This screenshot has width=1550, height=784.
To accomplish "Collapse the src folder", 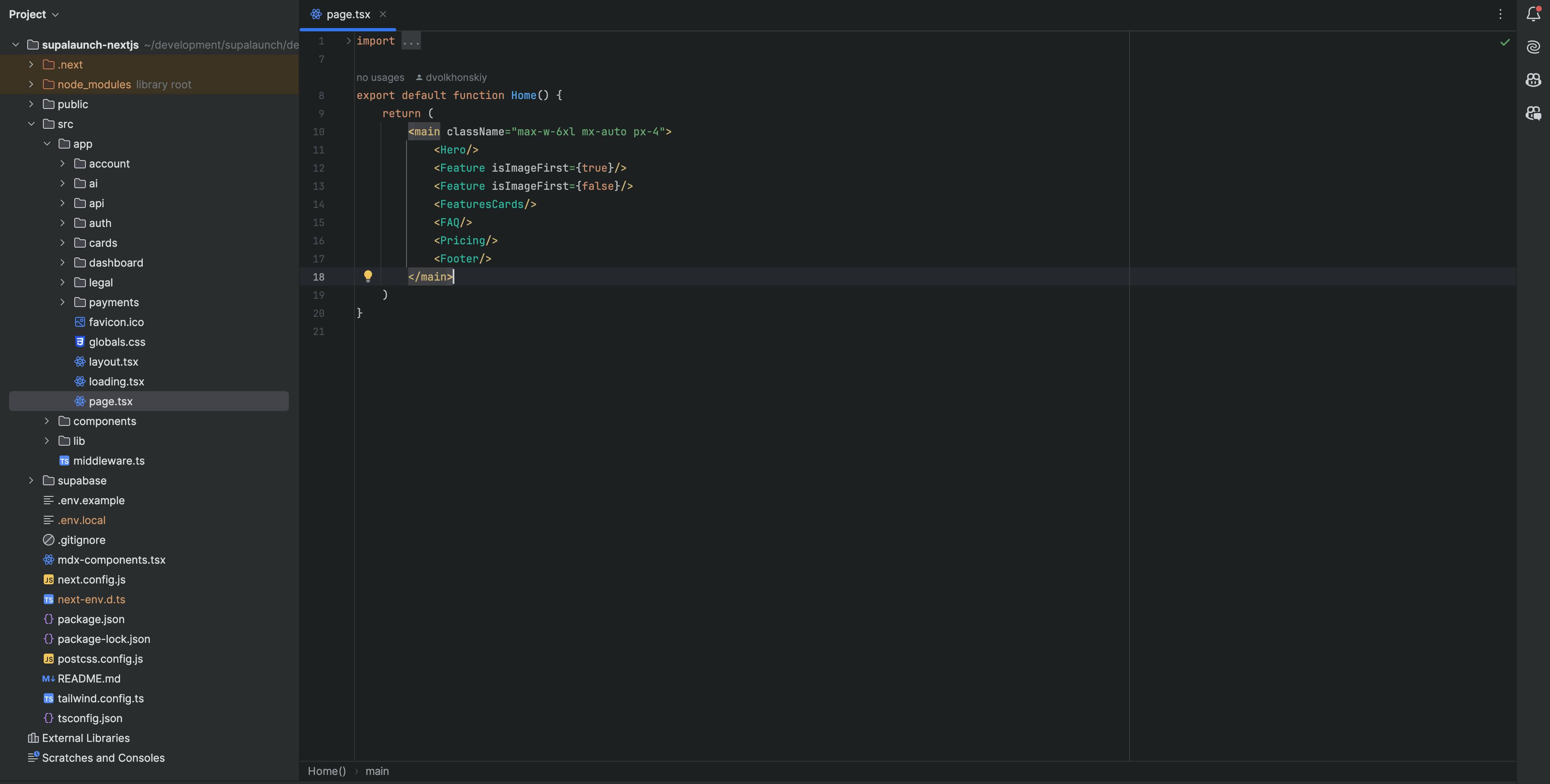I will click(31, 124).
